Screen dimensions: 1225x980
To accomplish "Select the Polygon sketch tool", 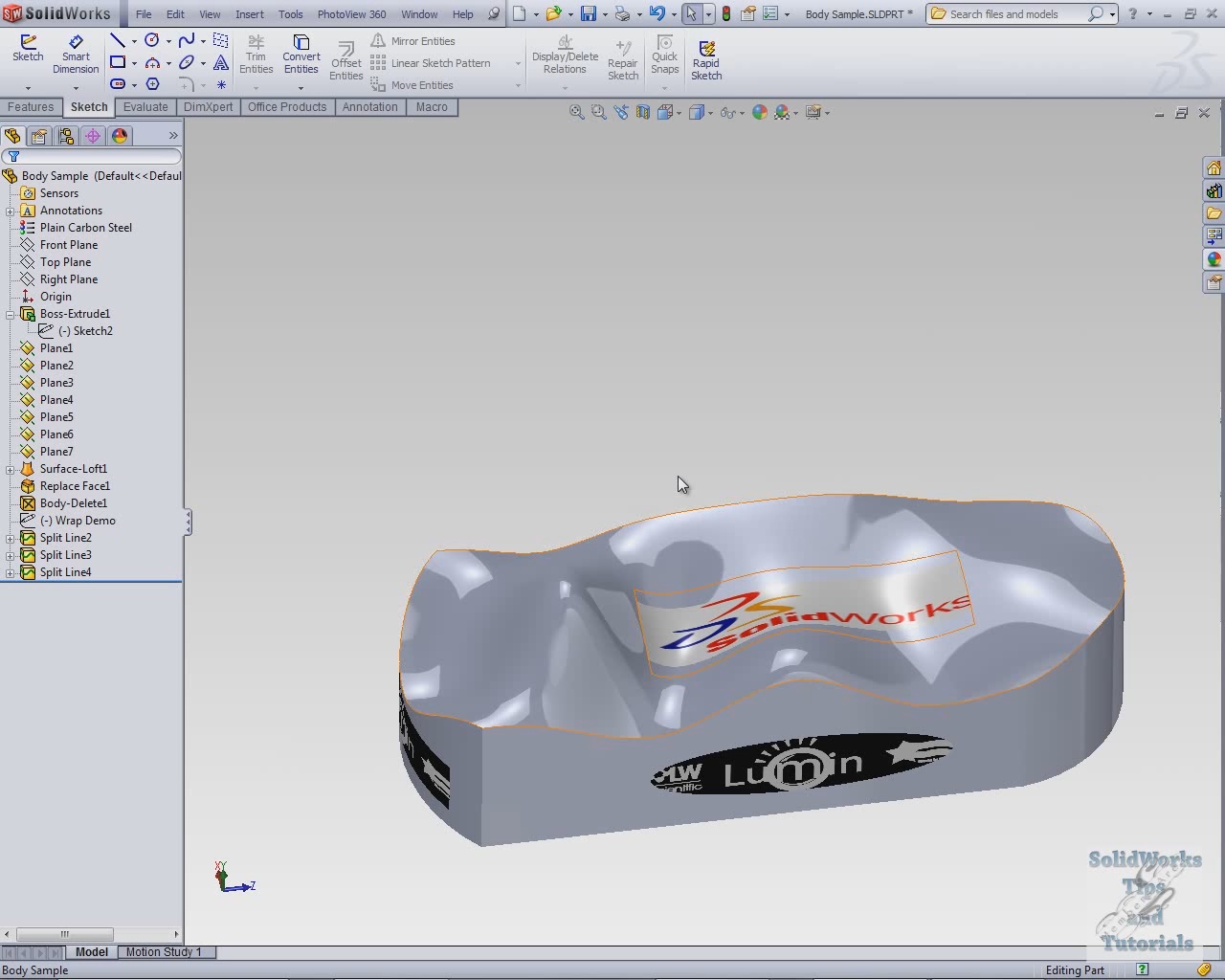I will click(x=152, y=84).
